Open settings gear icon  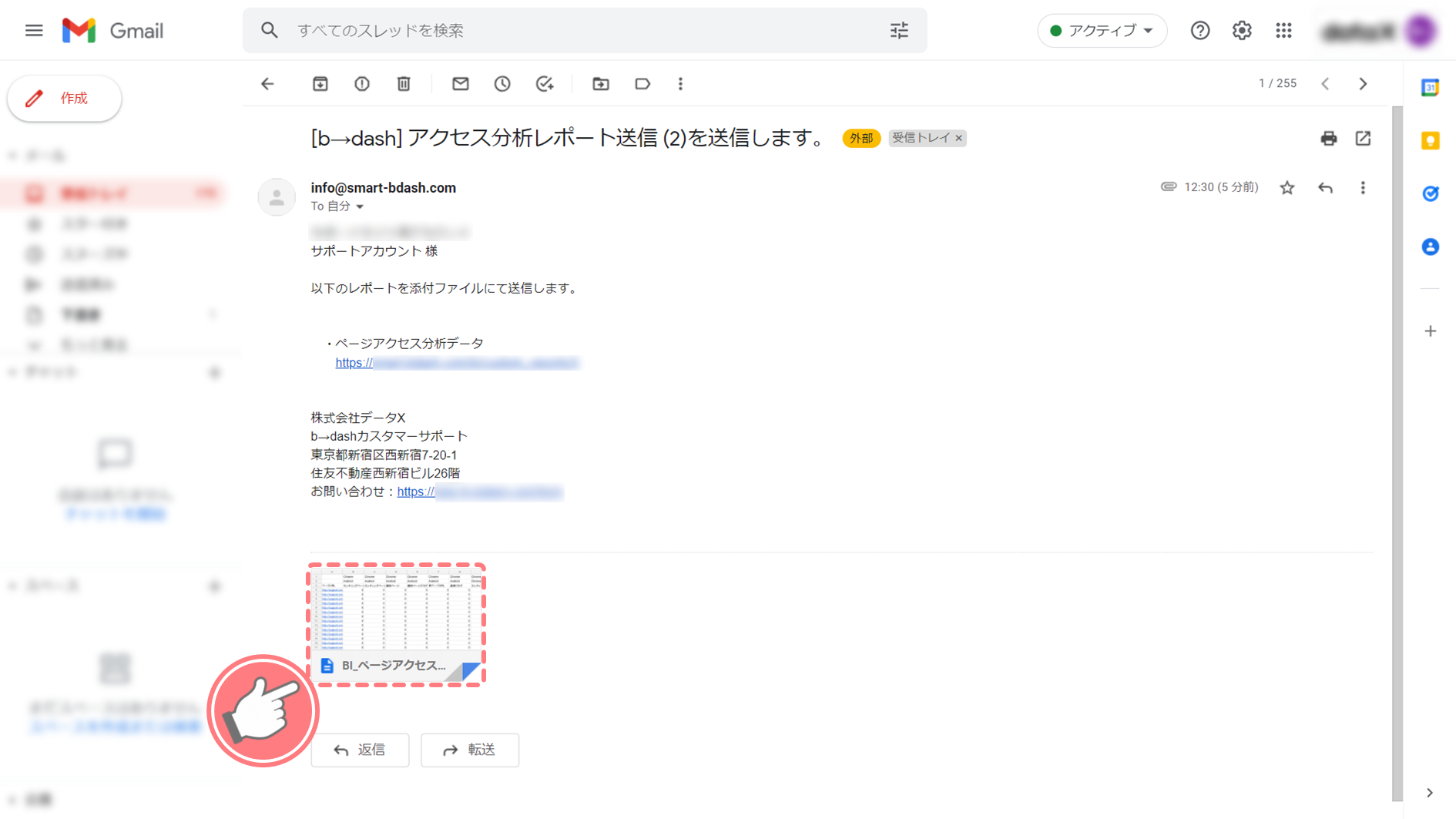(1241, 30)
